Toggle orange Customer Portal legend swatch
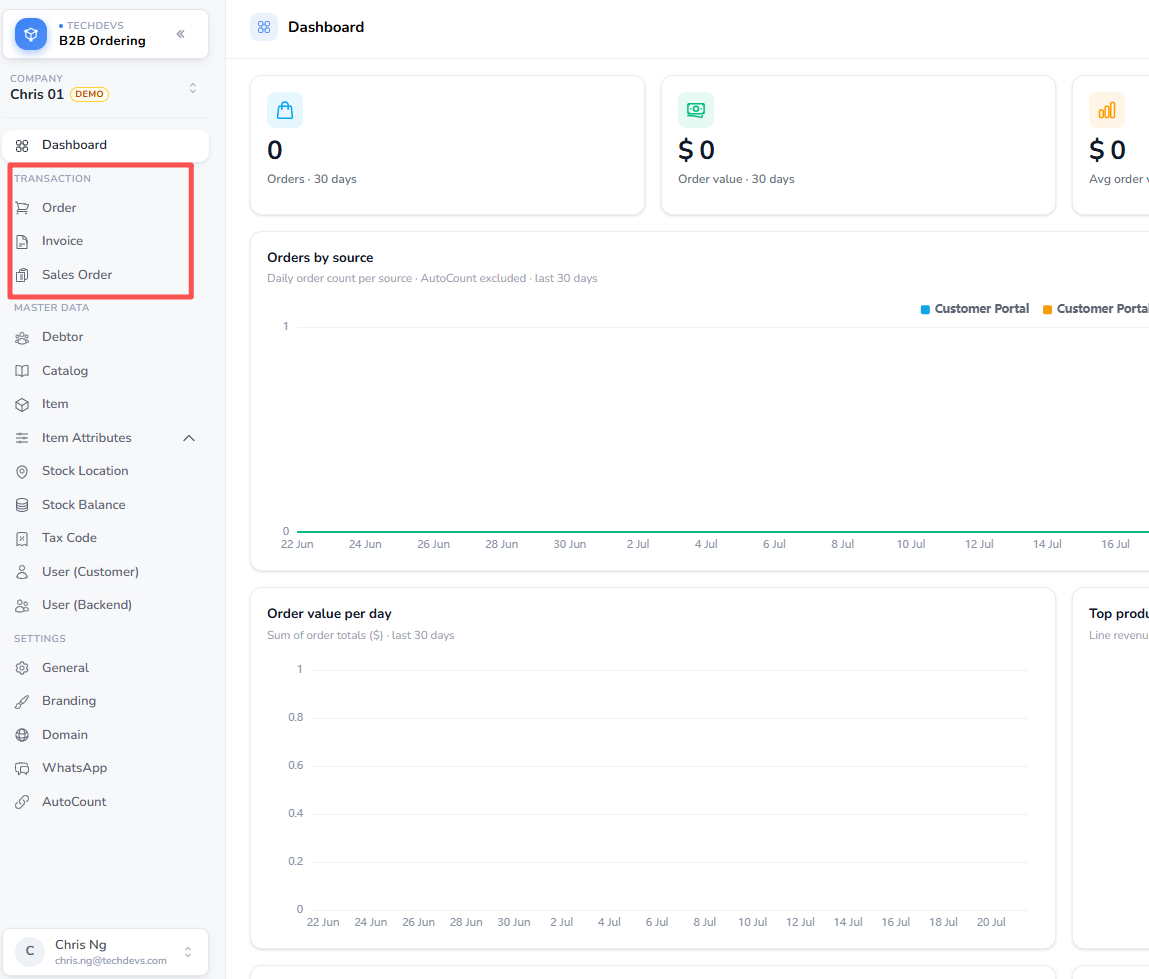This screenshot has width=1149, height=979. coord(1047,309)
